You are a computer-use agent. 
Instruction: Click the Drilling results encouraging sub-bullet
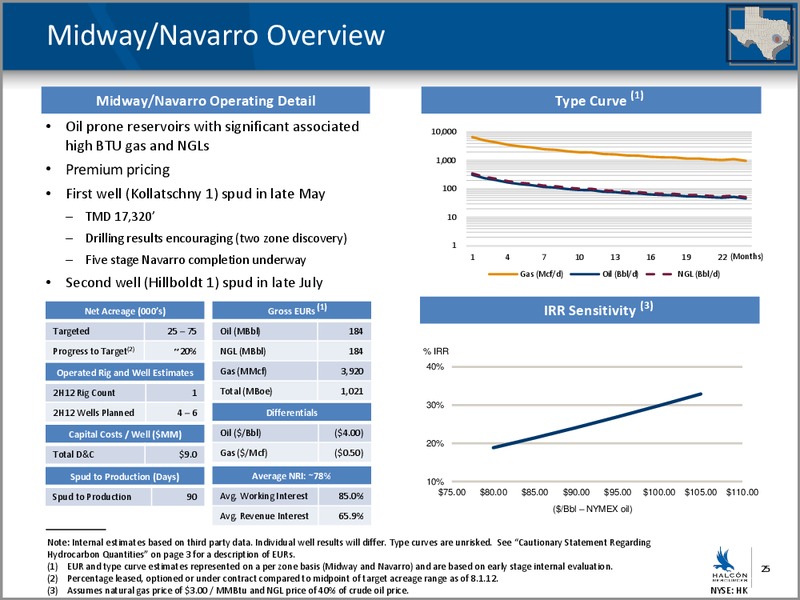tap(216, 238)
